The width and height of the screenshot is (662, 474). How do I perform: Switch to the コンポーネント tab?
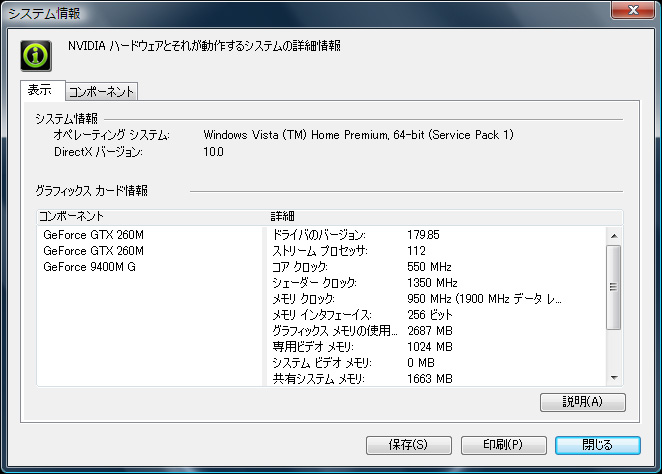101,92
